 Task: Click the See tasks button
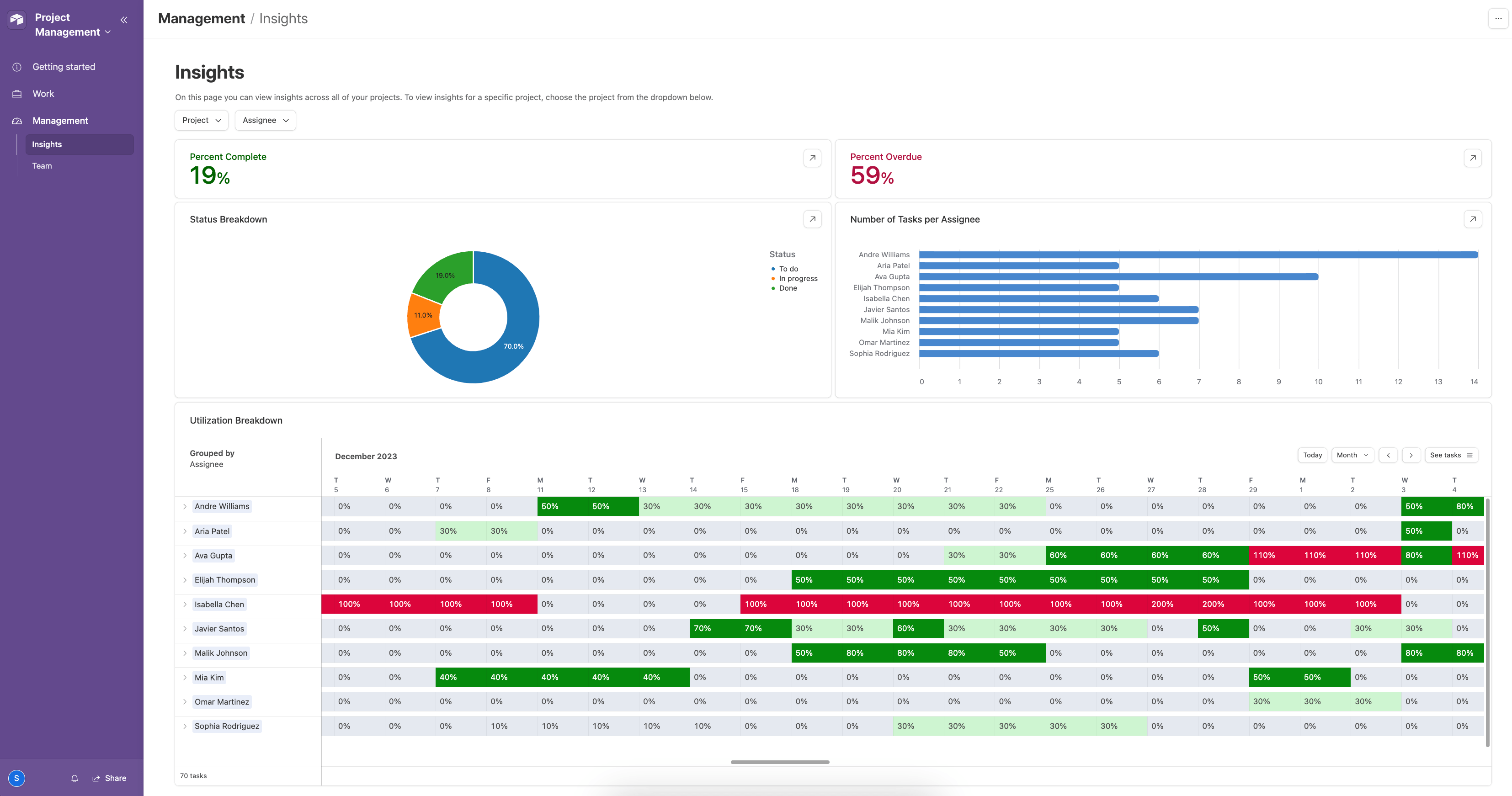[1451, 455]
